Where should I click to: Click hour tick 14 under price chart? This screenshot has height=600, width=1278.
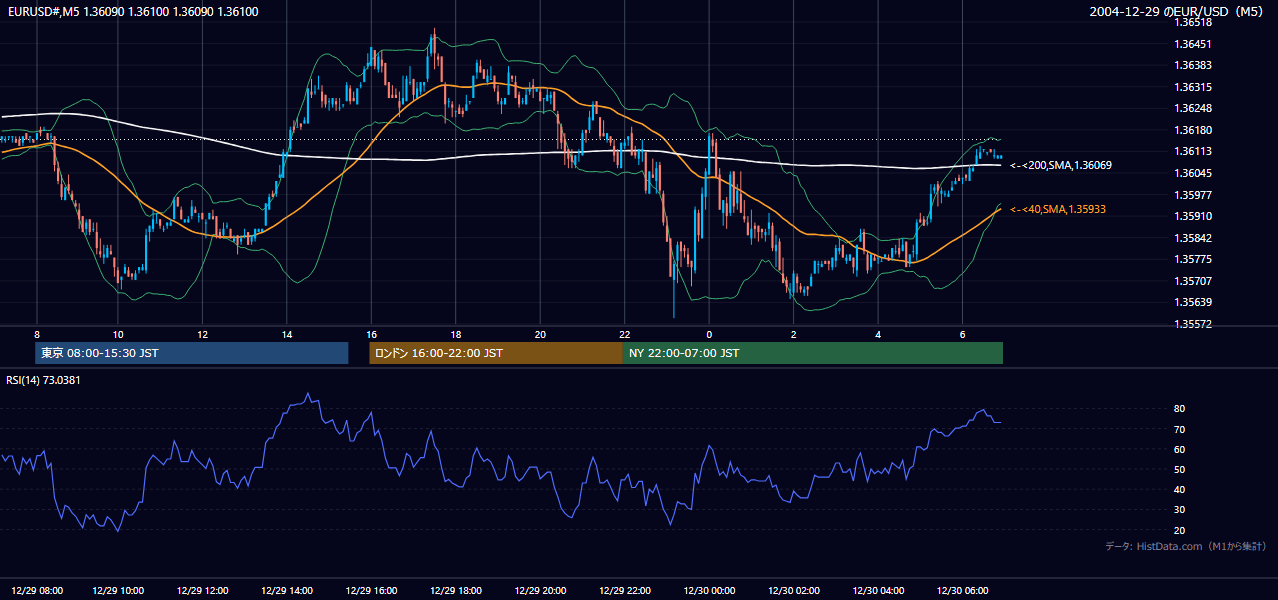tap(286, 334)
